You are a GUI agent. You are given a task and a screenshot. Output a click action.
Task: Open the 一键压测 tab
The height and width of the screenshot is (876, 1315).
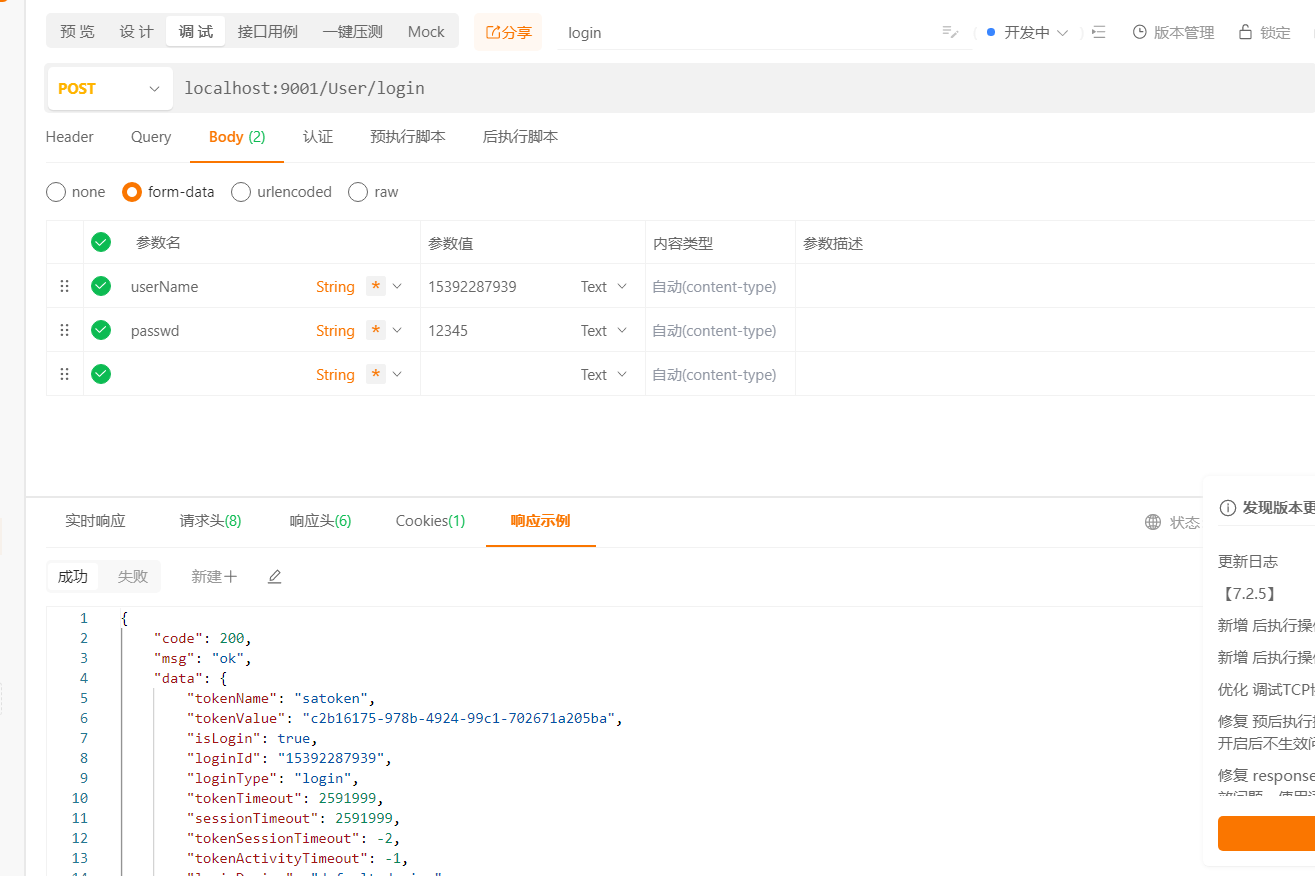click(352, 32)
